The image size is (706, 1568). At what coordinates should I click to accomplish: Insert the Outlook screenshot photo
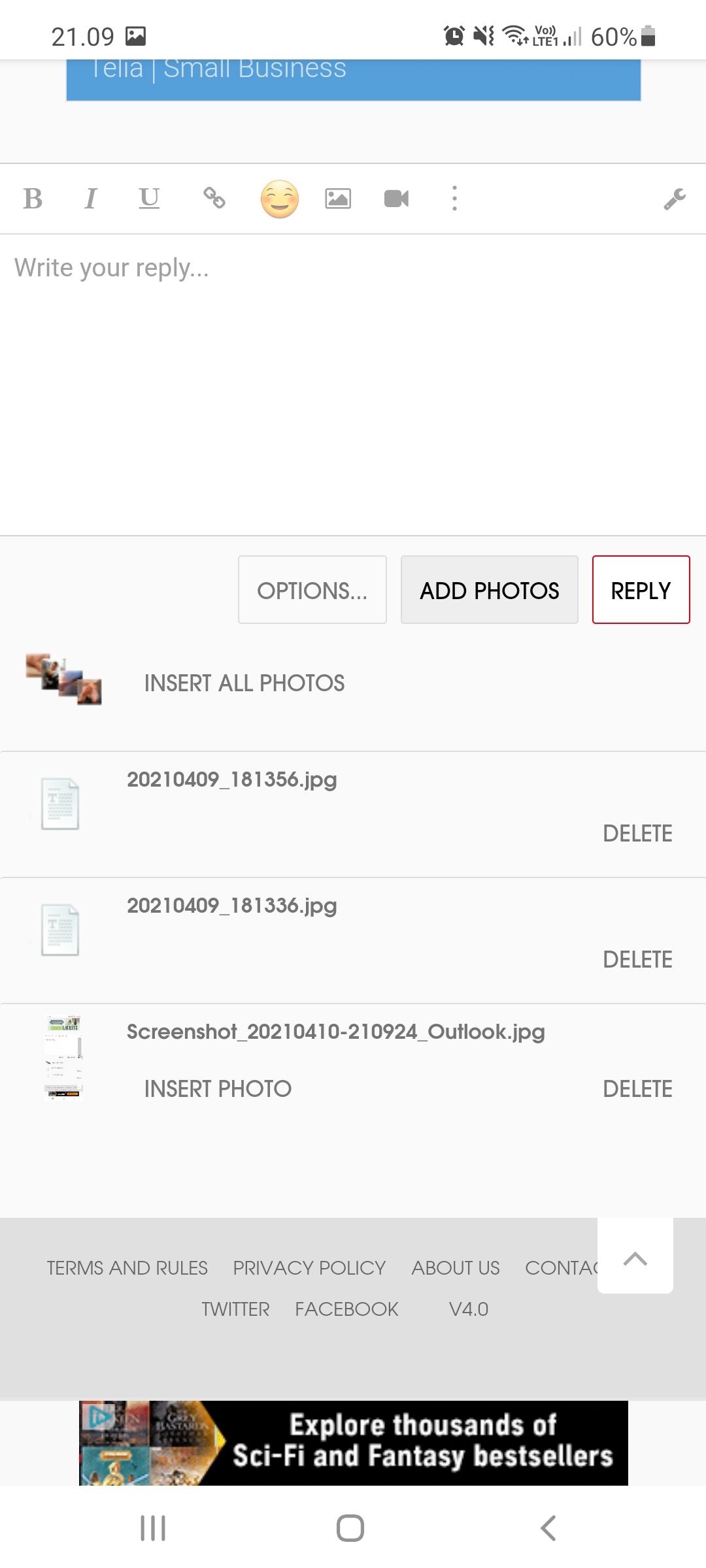click(218, 1089)
